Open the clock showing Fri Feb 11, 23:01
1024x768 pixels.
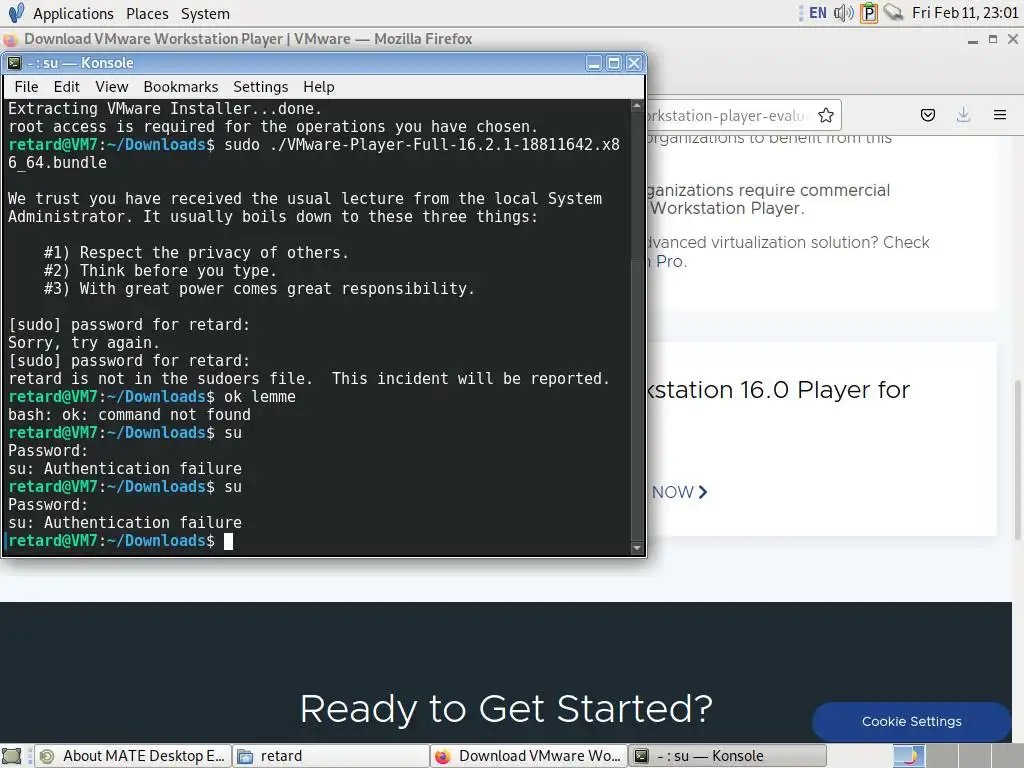pos(965,13)
